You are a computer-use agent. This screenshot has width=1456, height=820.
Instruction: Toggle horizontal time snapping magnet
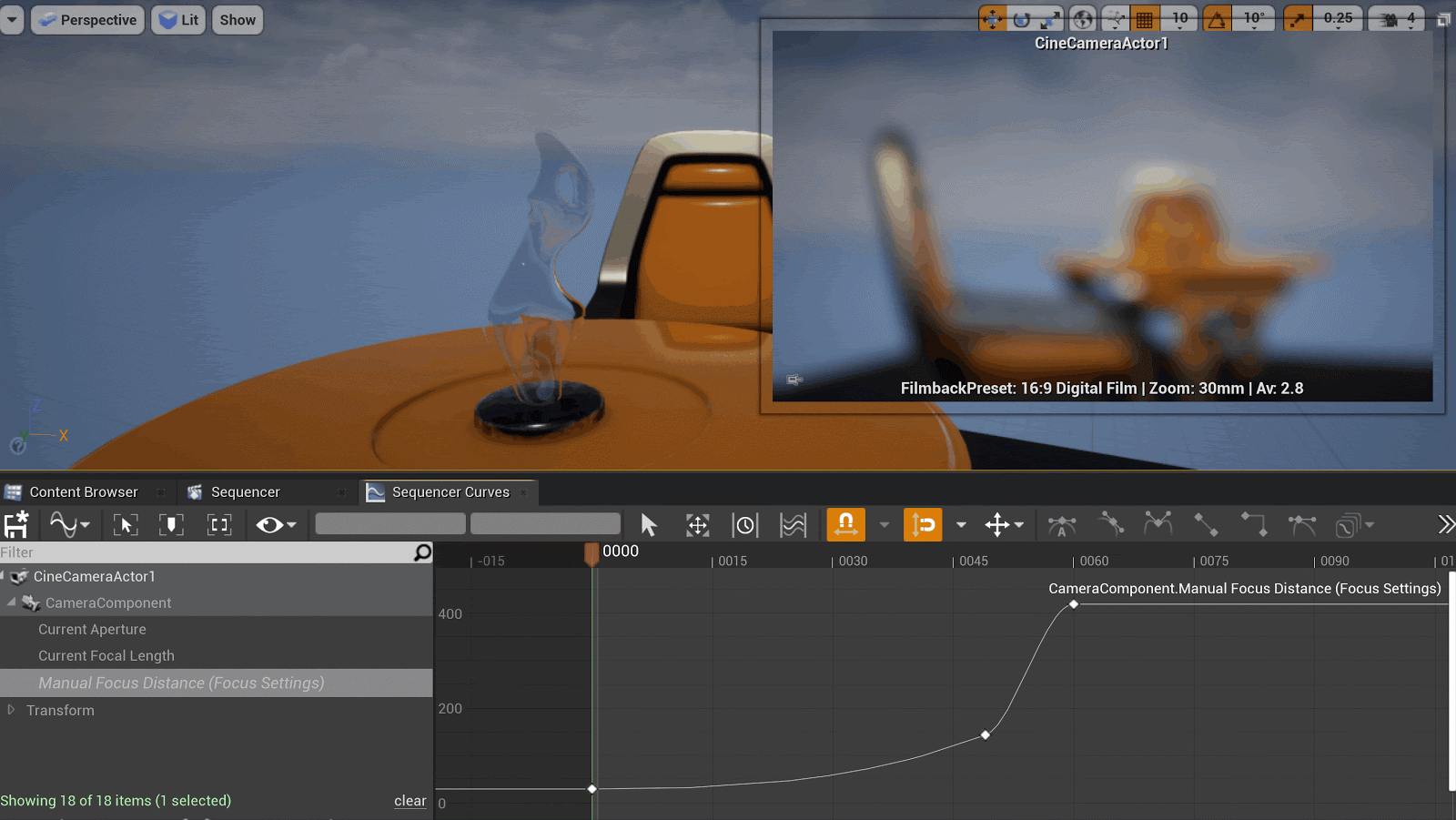[845, 524]
